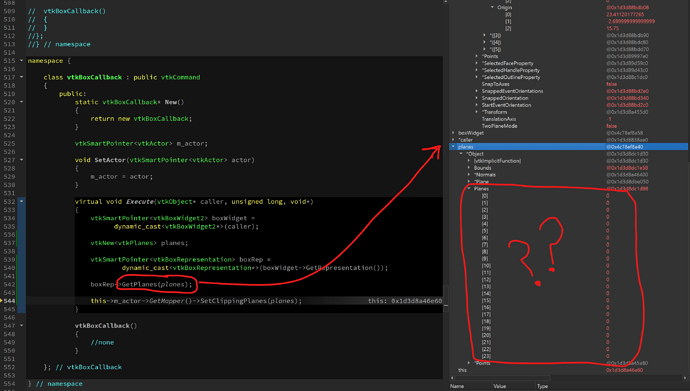Select Planes element [10]
This screenshot has width=690, height=391.
click(x=569, y=266)
